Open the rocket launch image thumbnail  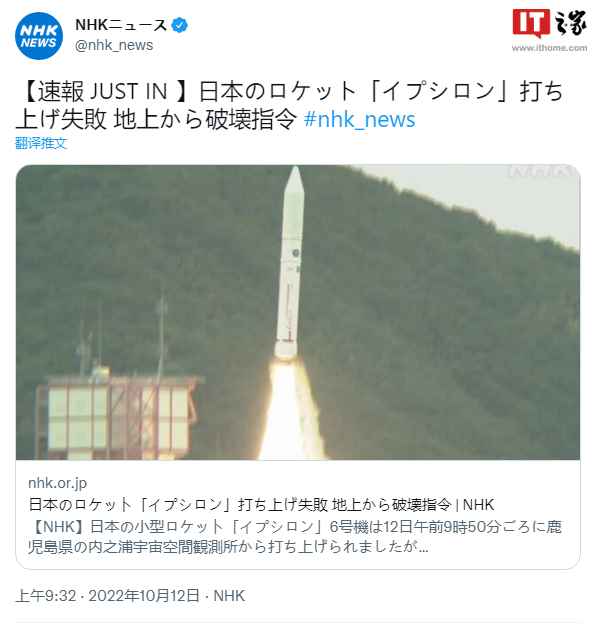[298, 312]
